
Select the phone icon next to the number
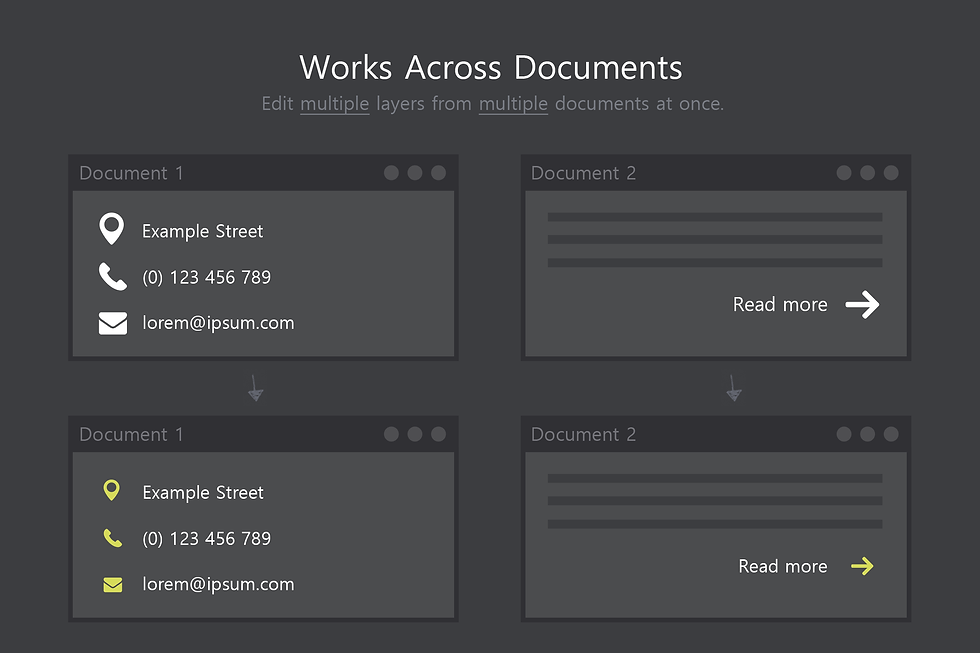click(x=112, y=276)
